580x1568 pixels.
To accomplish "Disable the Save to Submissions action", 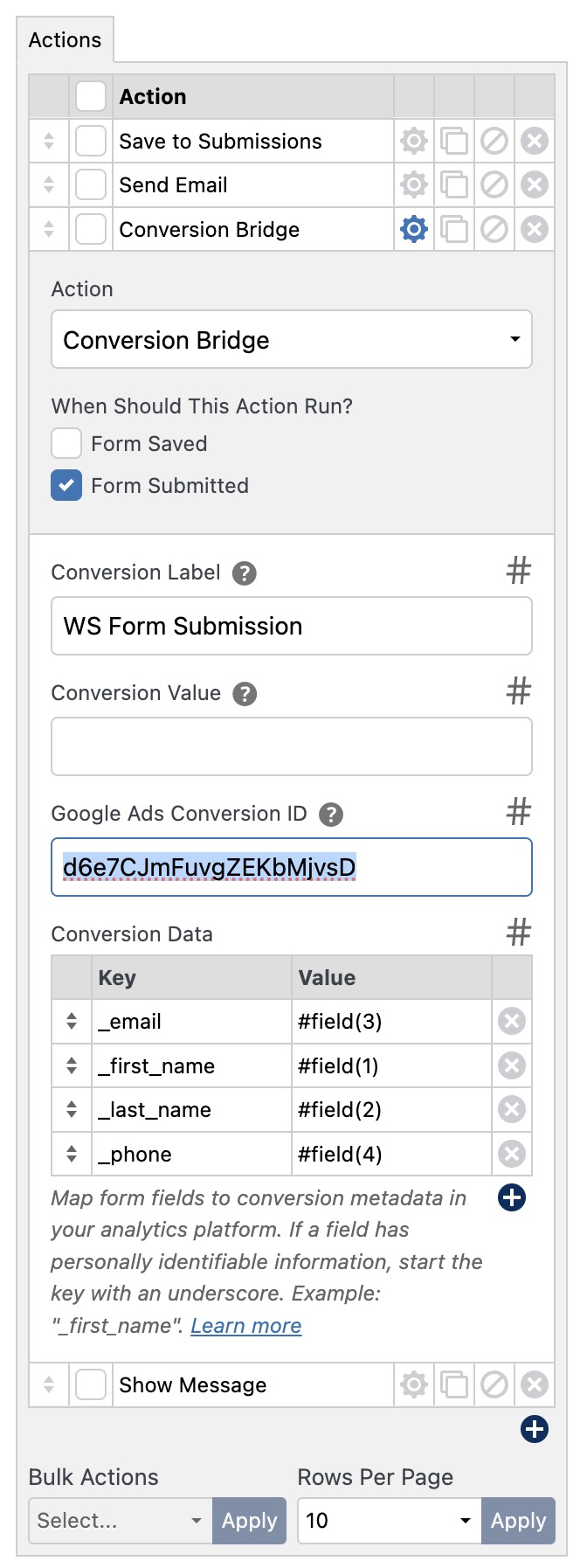I will (x=494, y=140).
